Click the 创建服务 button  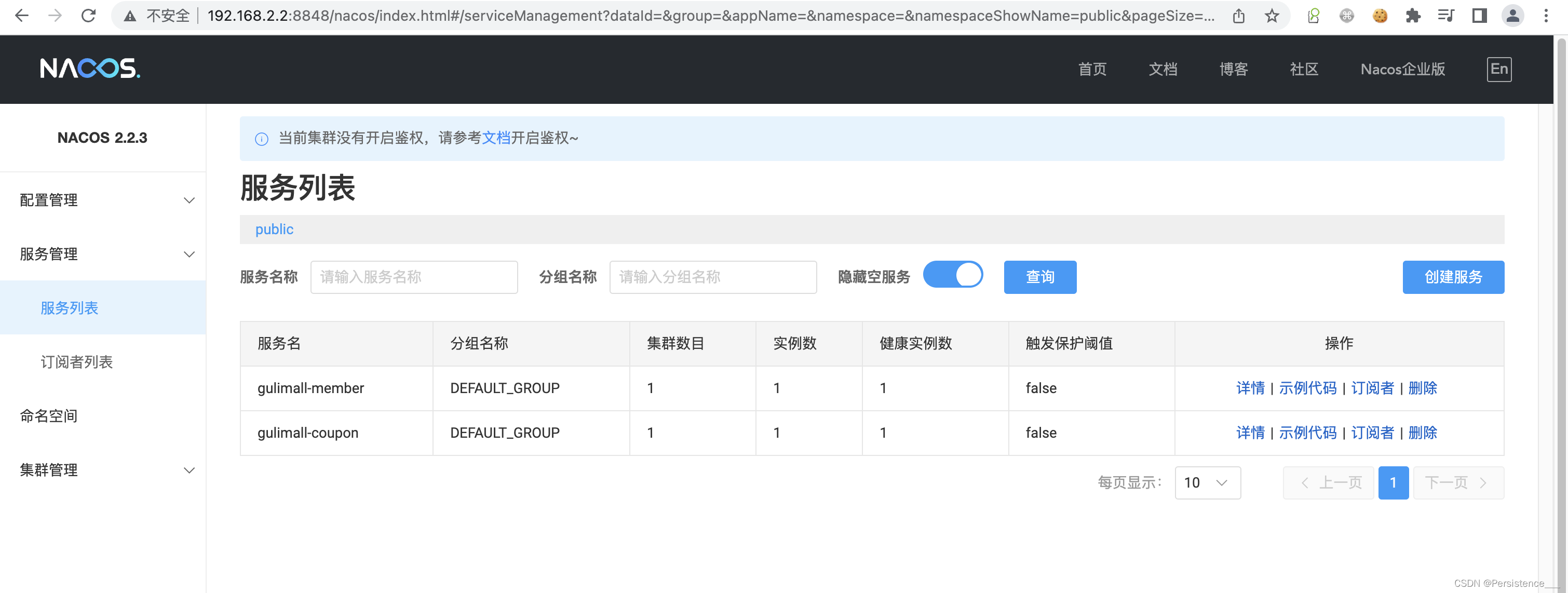point(1453,277)
